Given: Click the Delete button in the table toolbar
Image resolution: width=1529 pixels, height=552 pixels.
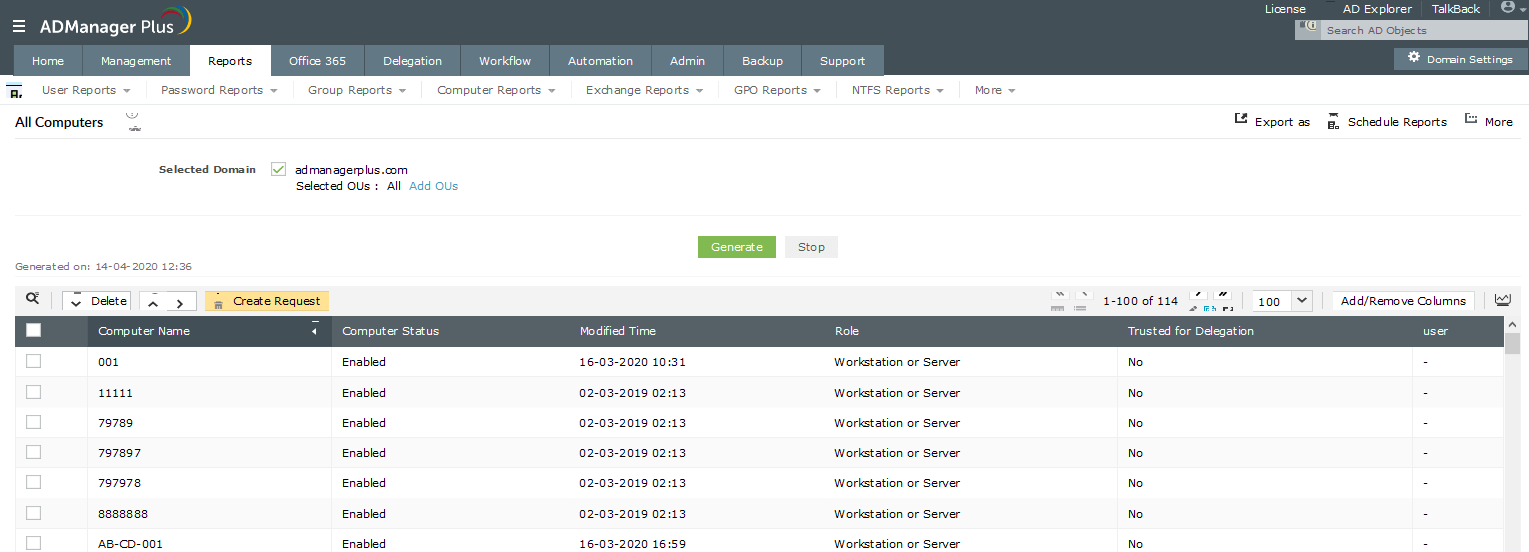Looking at the screenshot, I should (x=97, y=301).
